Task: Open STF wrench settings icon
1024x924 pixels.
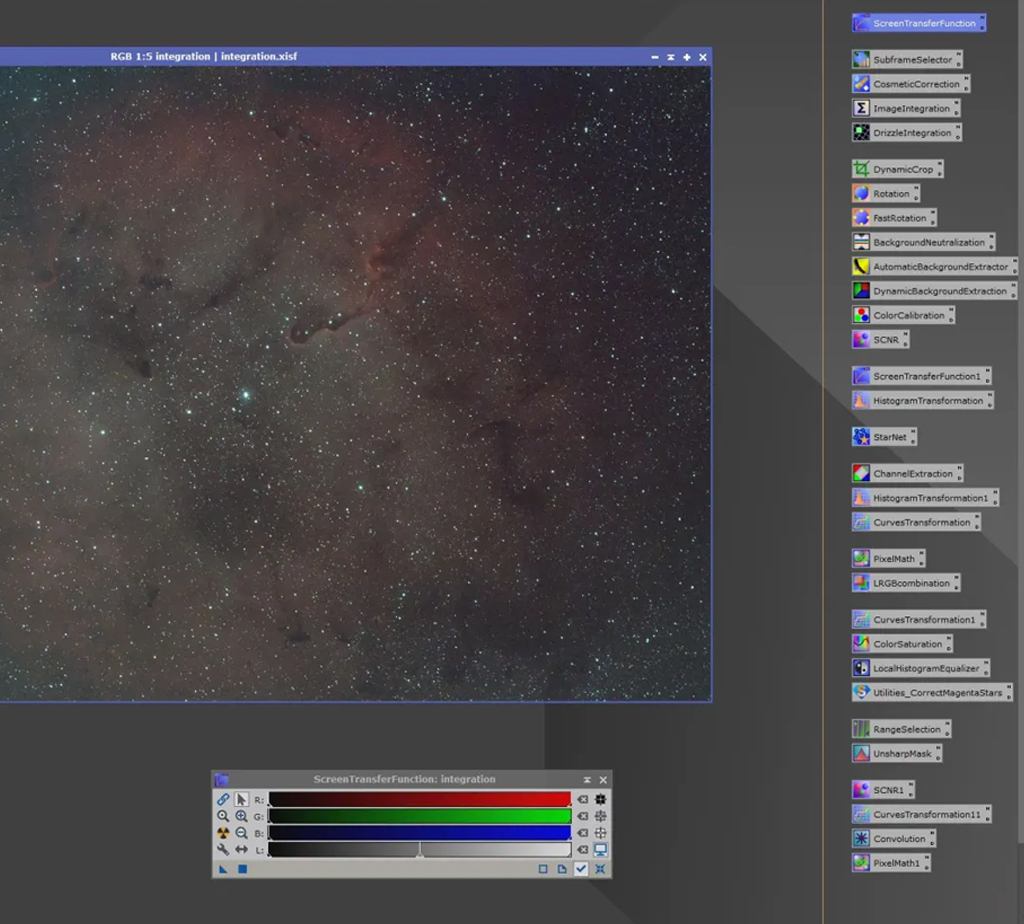Action: click(223, 850)
